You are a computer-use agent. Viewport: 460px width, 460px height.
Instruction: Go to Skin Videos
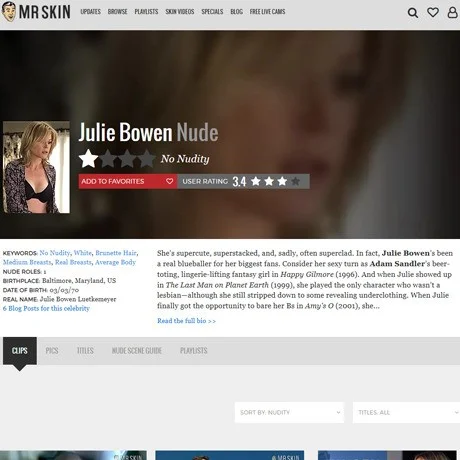tap(180, 12)
